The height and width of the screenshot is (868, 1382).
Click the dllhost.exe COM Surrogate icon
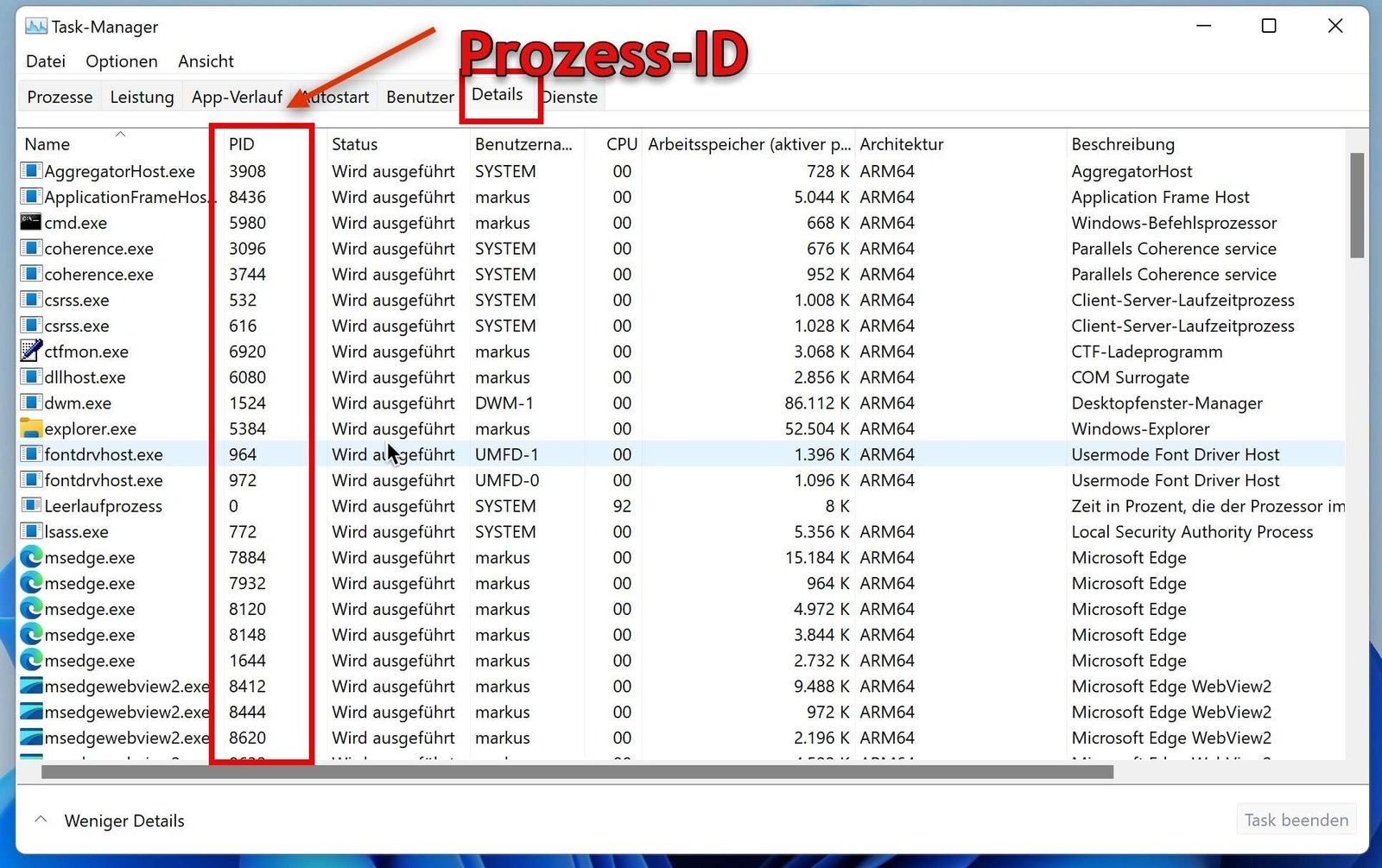click(x=29, y=377)
